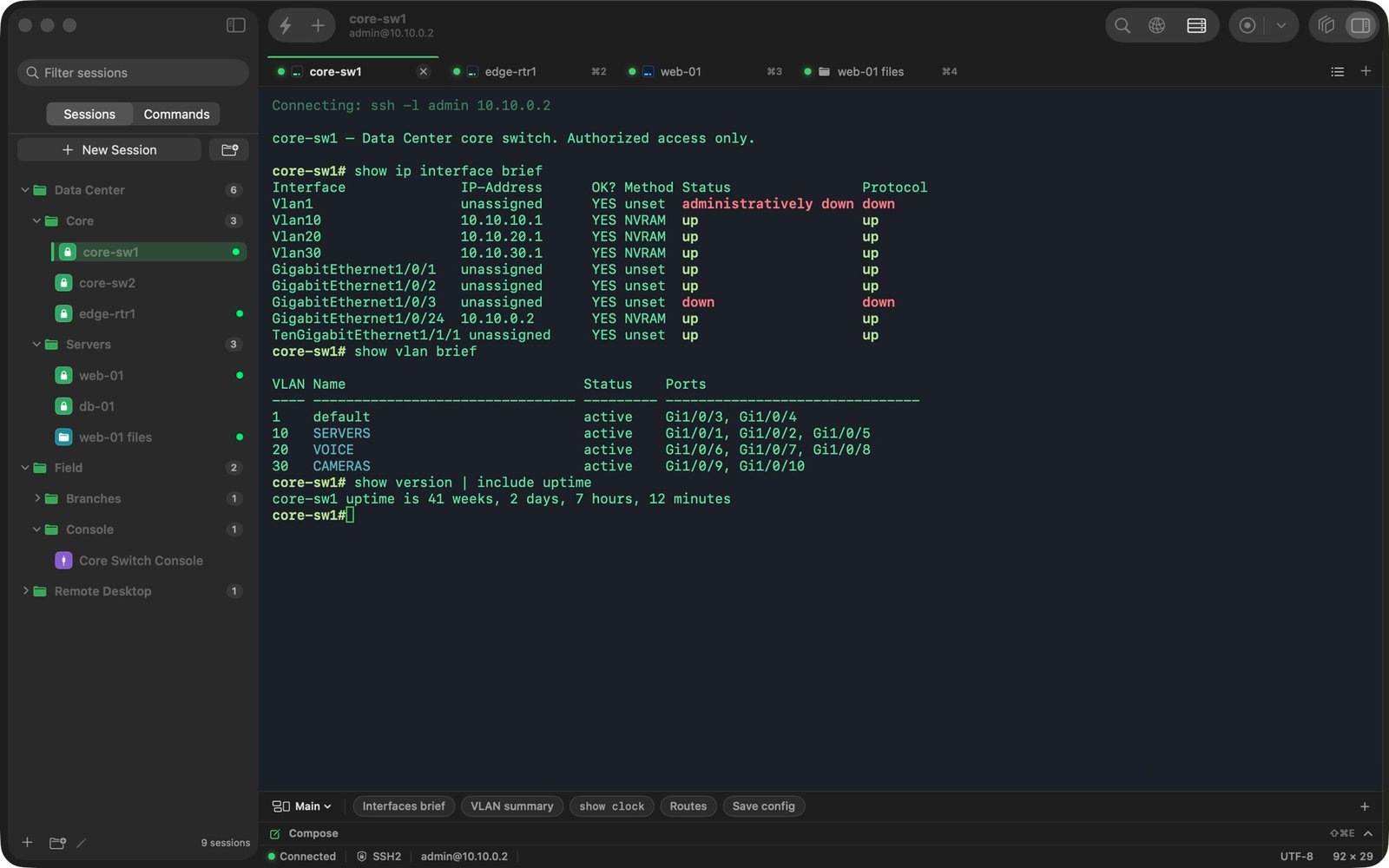Image resolution: width=1389 pixels, height=868 pixels.
Task: Switch to the Commands segment
Action: [176, 114]
